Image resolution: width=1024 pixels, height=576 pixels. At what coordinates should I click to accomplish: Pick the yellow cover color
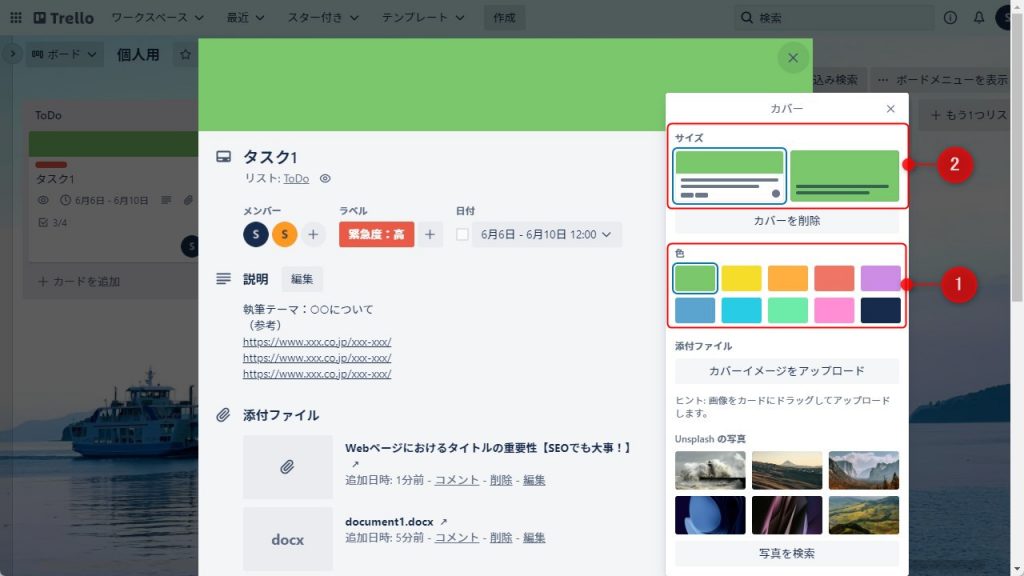pyautogui.click(x=741, y=278)
